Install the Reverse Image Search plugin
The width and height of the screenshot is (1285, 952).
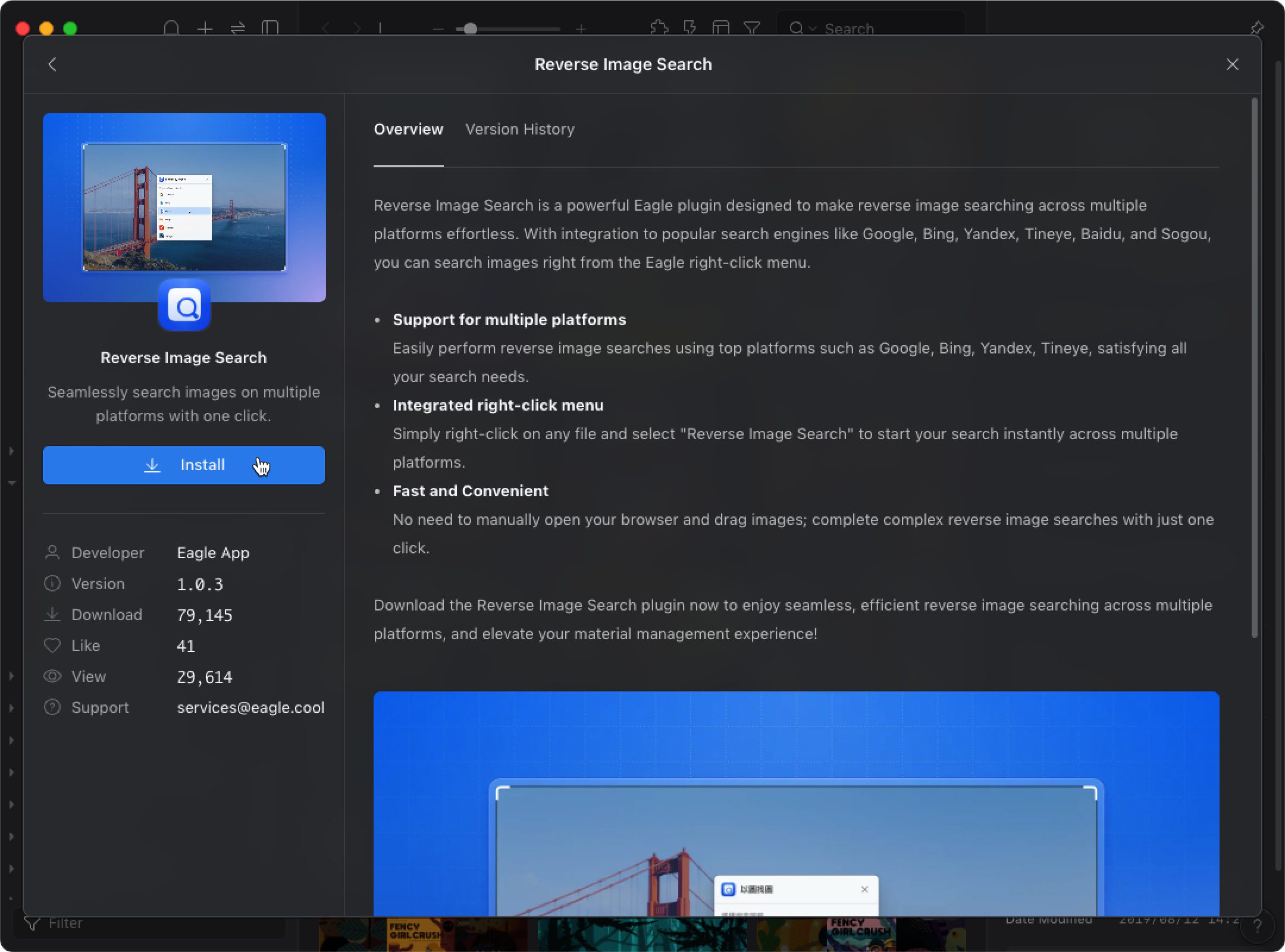pyautogui.click(x=183, y=465)
